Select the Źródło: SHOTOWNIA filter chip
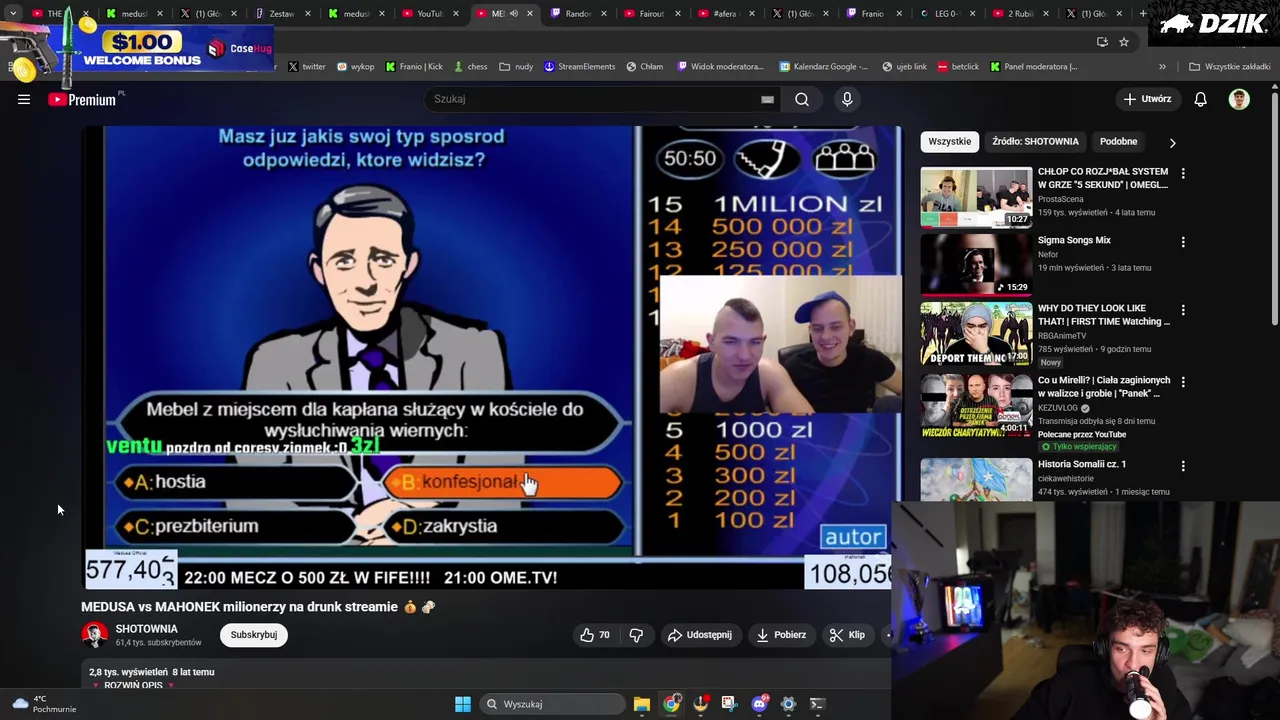Image resolution: width=1280 pixels, height=720 pixels. [x=1035, y=142]
